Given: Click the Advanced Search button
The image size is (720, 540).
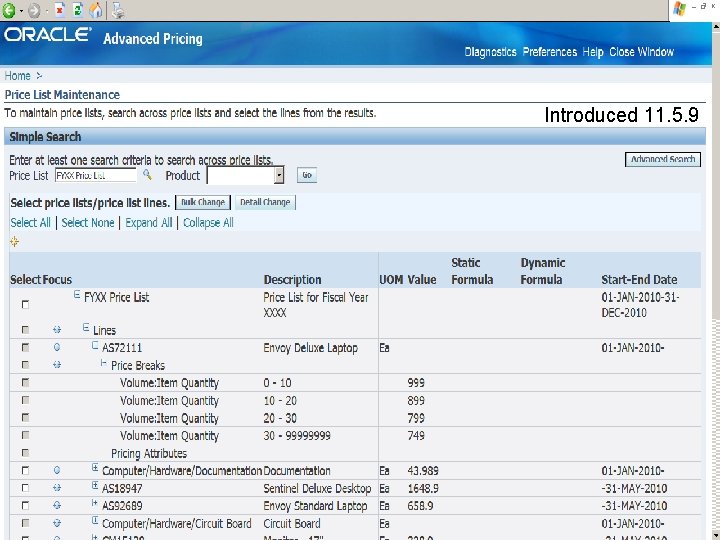Looking at the screenshot, I should tap(663, 159).
